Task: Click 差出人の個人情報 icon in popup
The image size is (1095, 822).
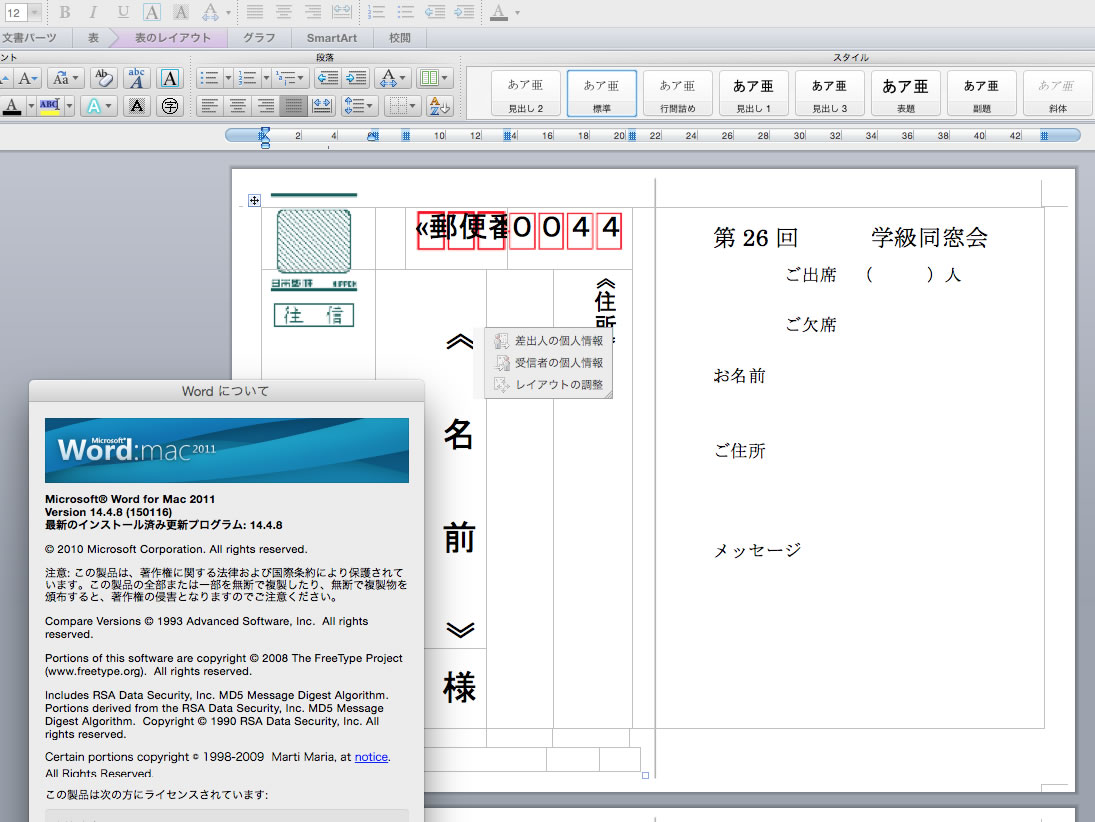Action: pos(501,341)
